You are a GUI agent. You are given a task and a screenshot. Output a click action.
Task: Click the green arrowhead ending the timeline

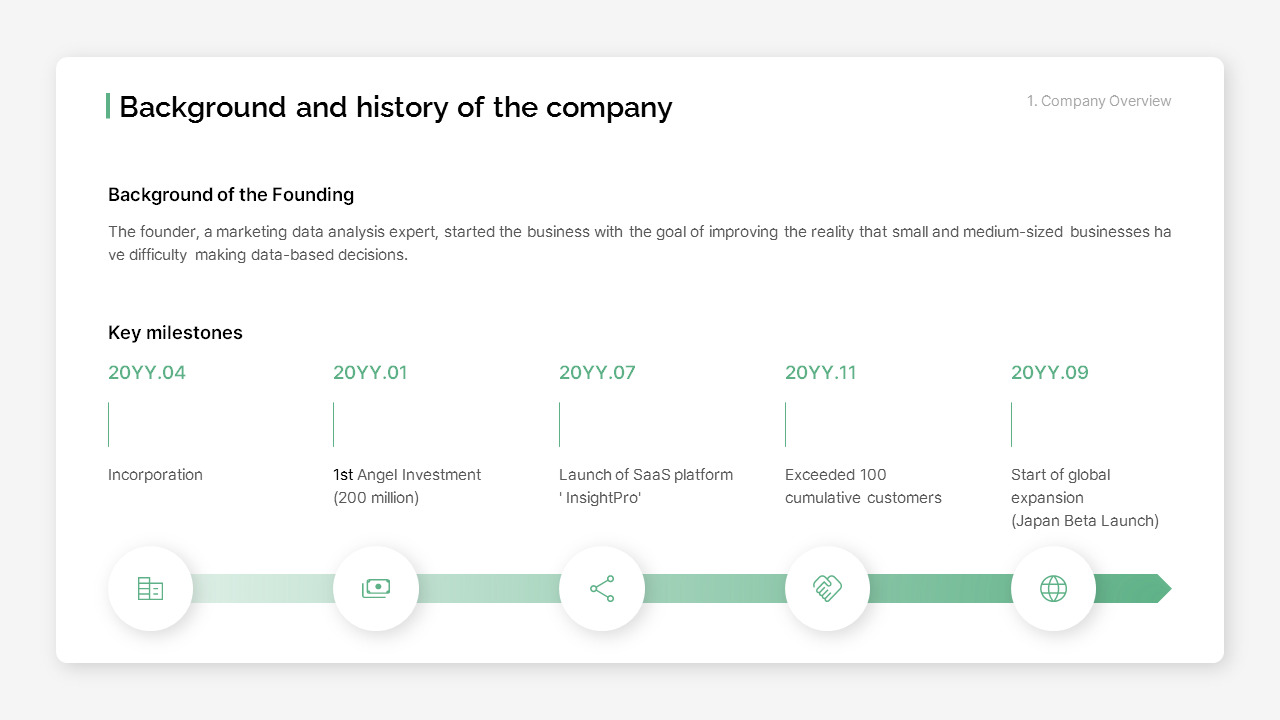click(x=1164, y=589)
